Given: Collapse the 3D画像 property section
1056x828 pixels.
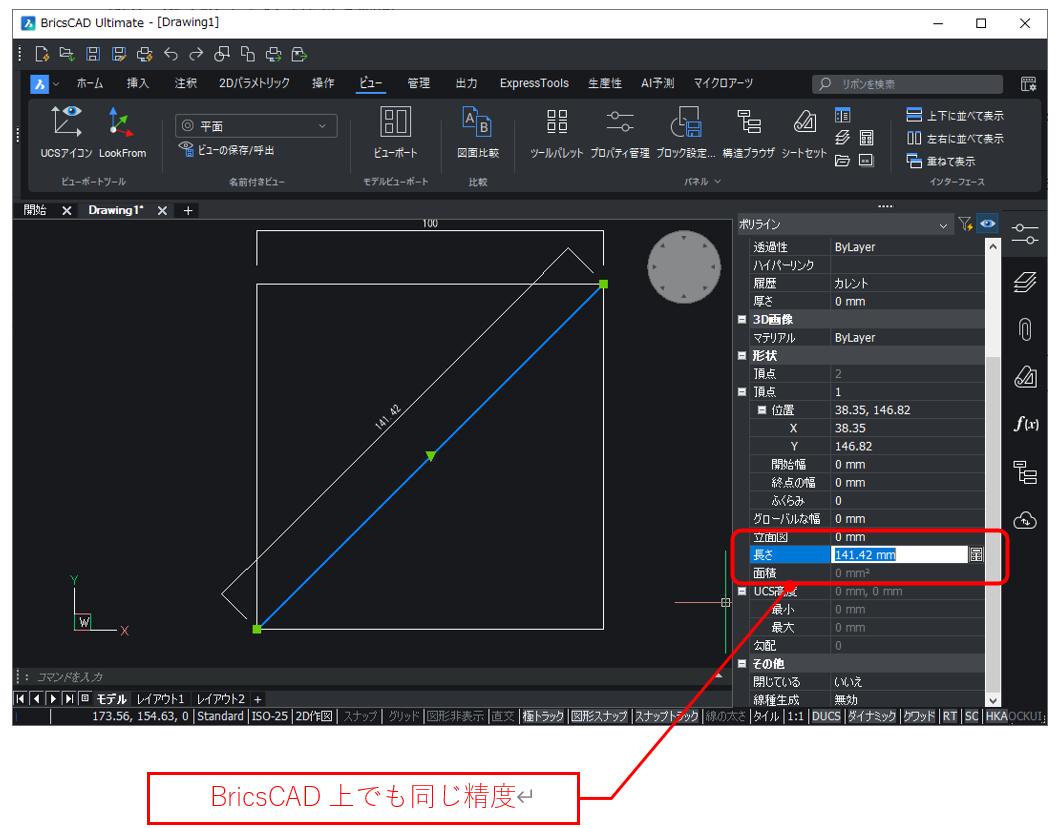Looking at the screenshot, I should (741, 319).
